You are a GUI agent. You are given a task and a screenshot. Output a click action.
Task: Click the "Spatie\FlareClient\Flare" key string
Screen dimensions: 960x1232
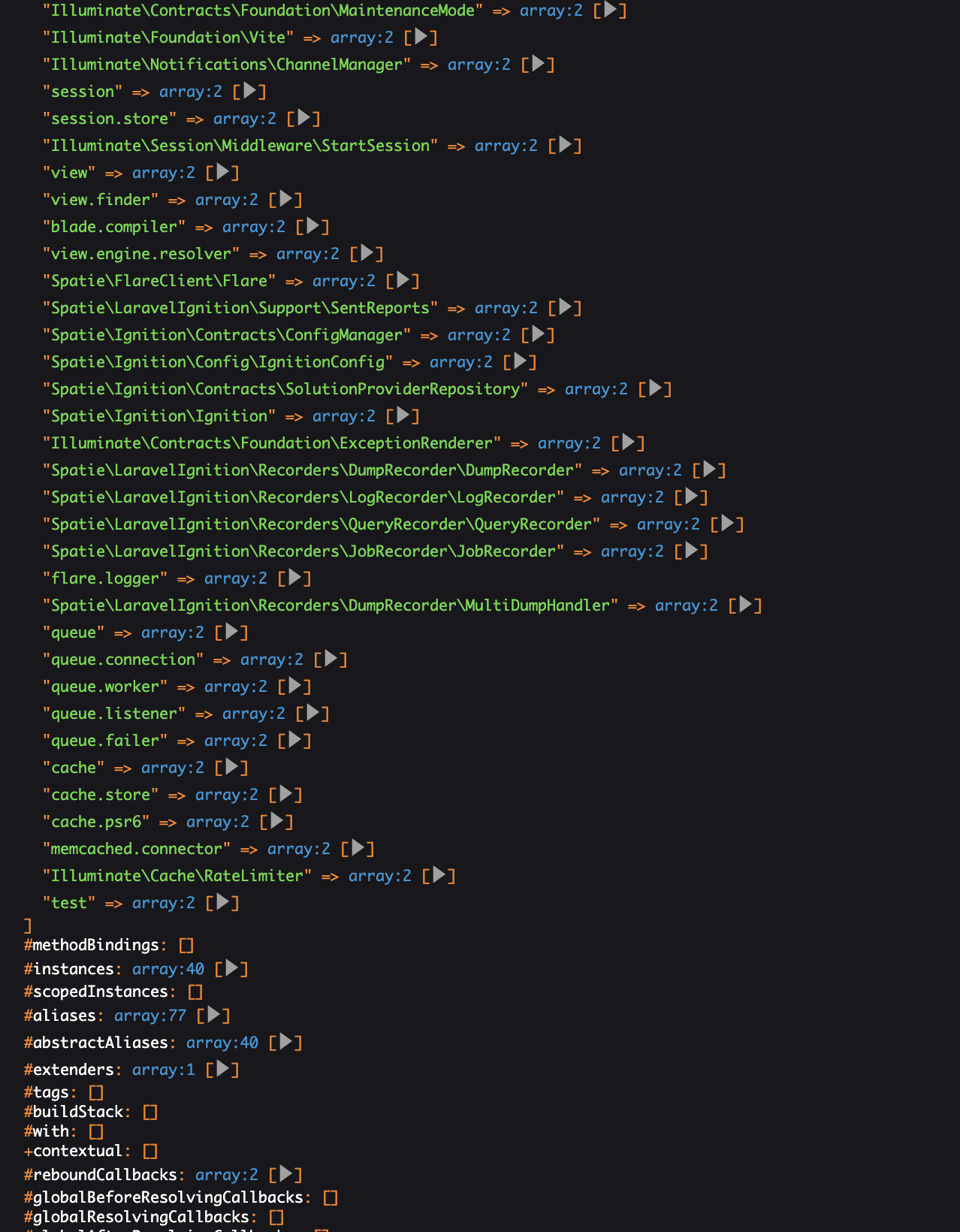pos(159,281)
